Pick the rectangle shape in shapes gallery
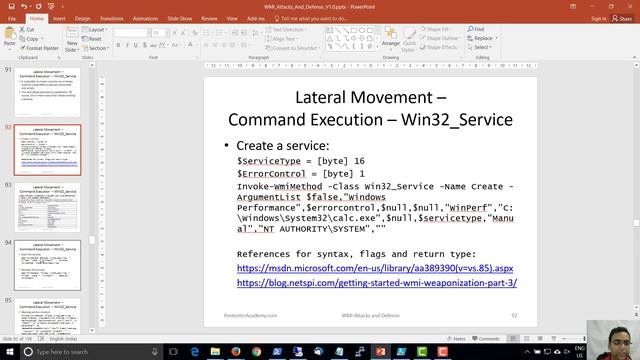This screenshot has width=640, height=360. tap(353, 30)
